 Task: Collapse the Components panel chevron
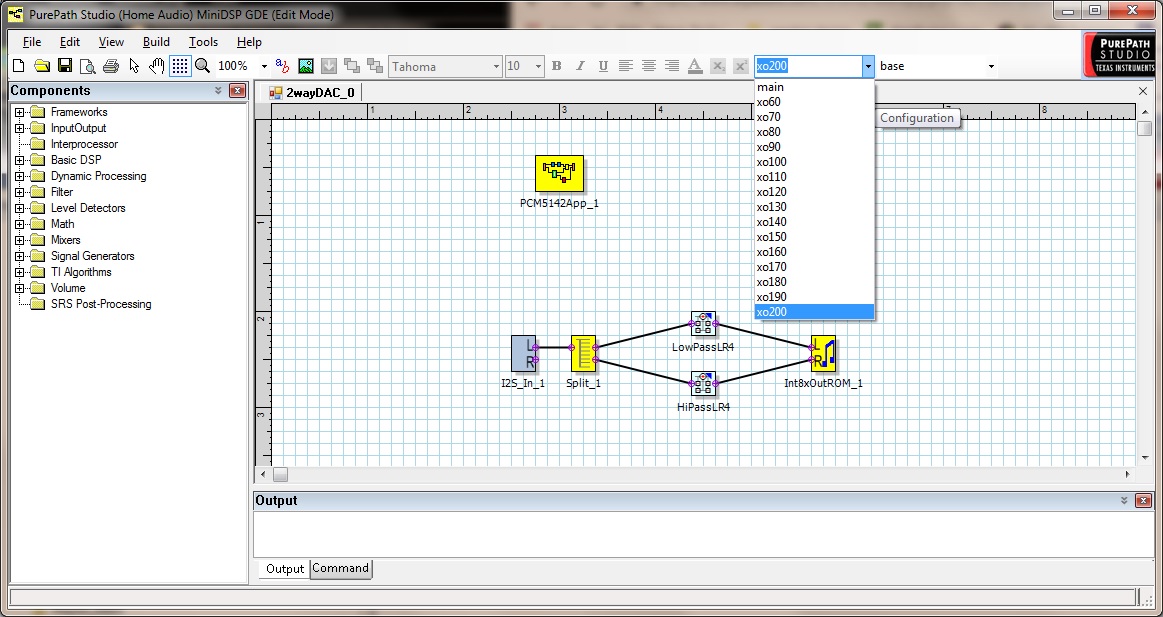218,90
